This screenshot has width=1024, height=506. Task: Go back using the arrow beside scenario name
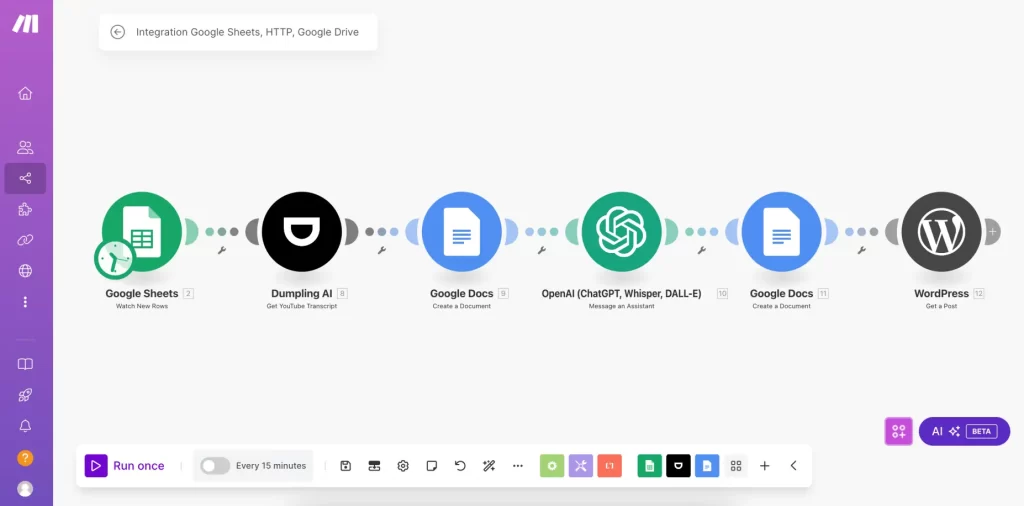[118, 32]
